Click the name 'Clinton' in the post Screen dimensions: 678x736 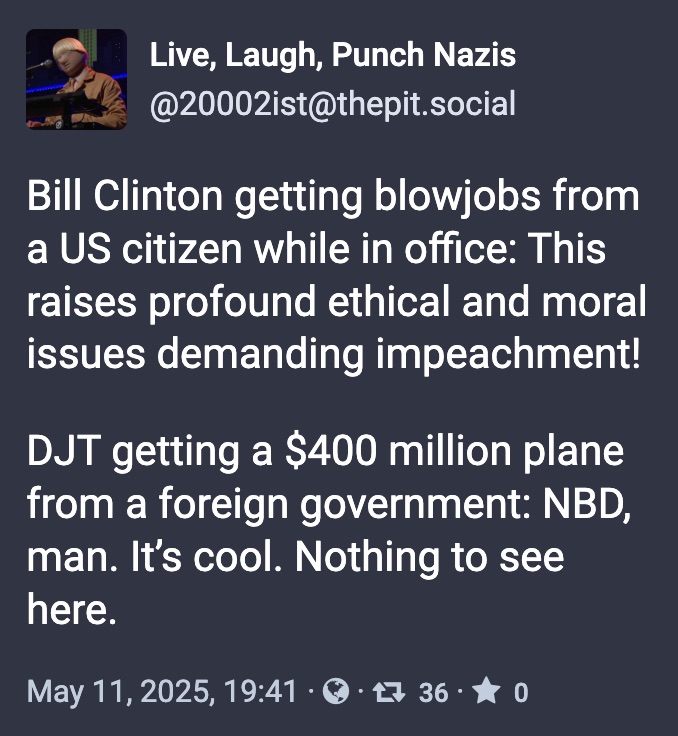click(158, 197)
